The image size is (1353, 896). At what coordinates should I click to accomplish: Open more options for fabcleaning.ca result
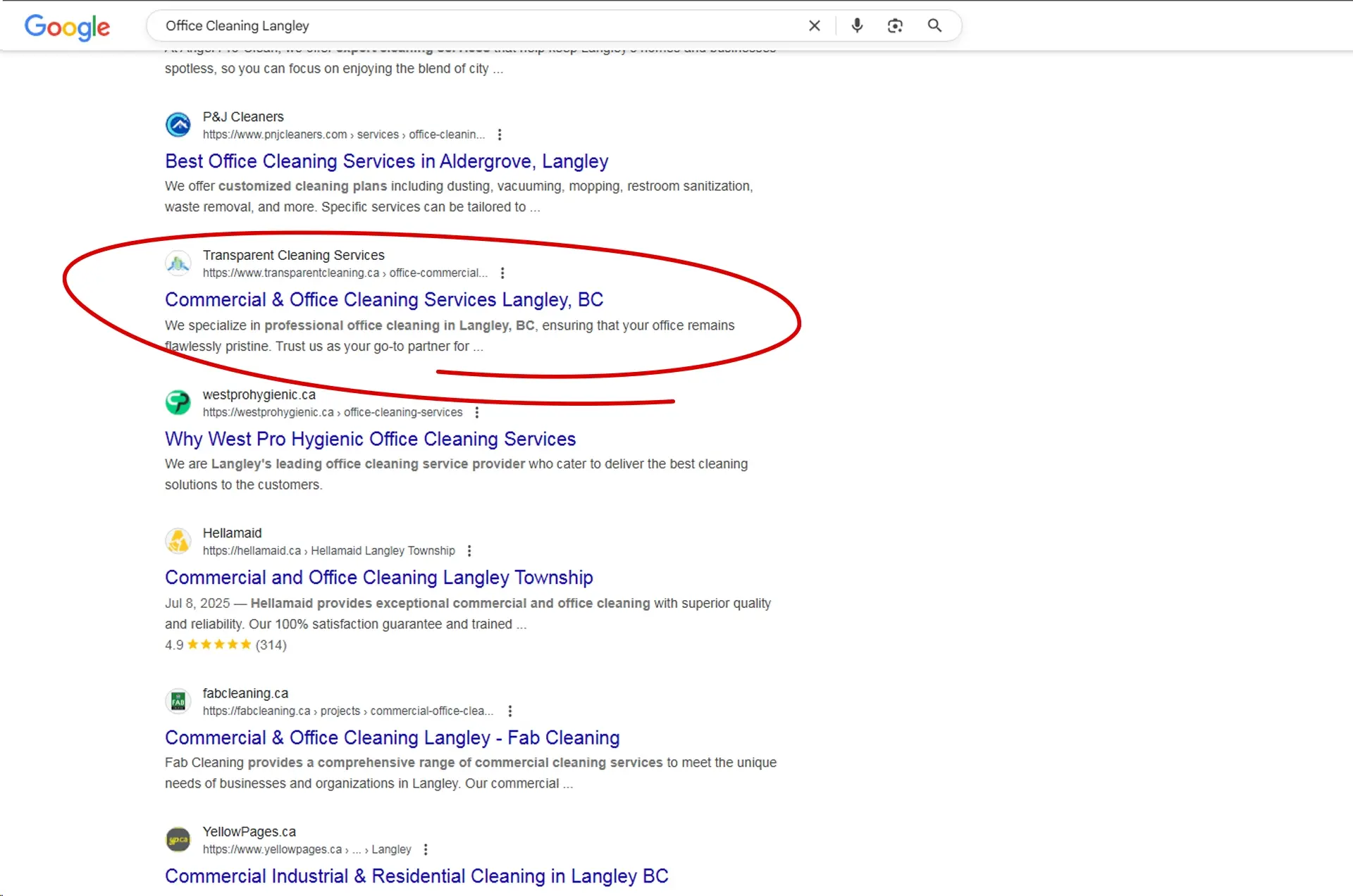pyautogui.click(x=510, y=711)
